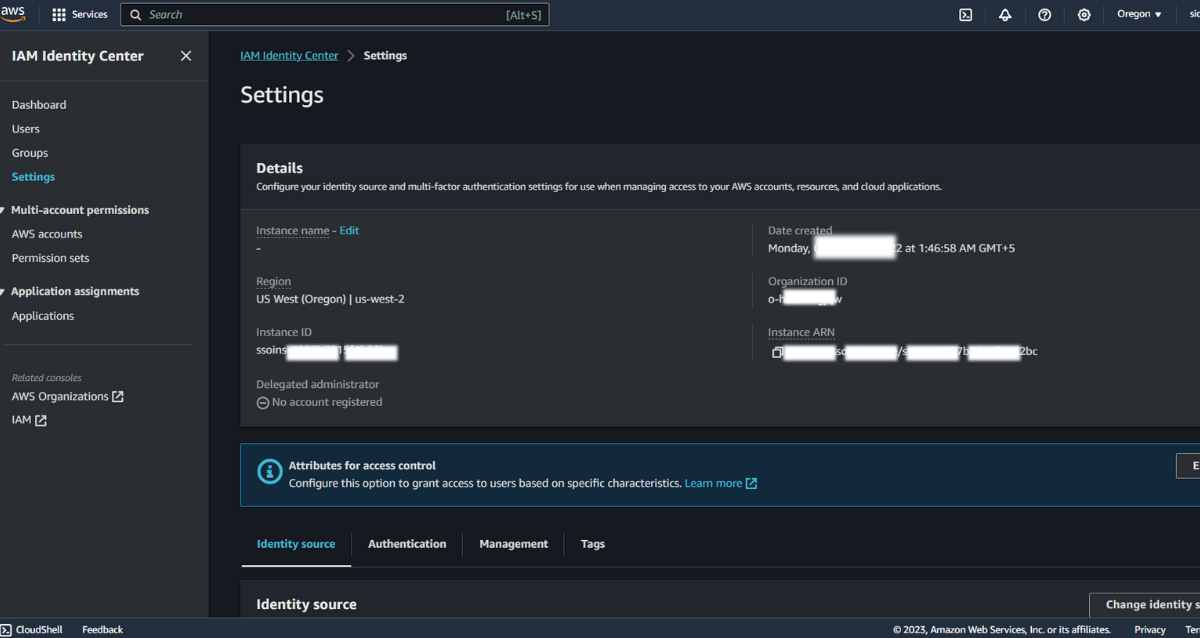Image resolution: width=1200 pixels, height=638 pixels.
Task: Open Applications in sidebar
Action: point(43,316)
